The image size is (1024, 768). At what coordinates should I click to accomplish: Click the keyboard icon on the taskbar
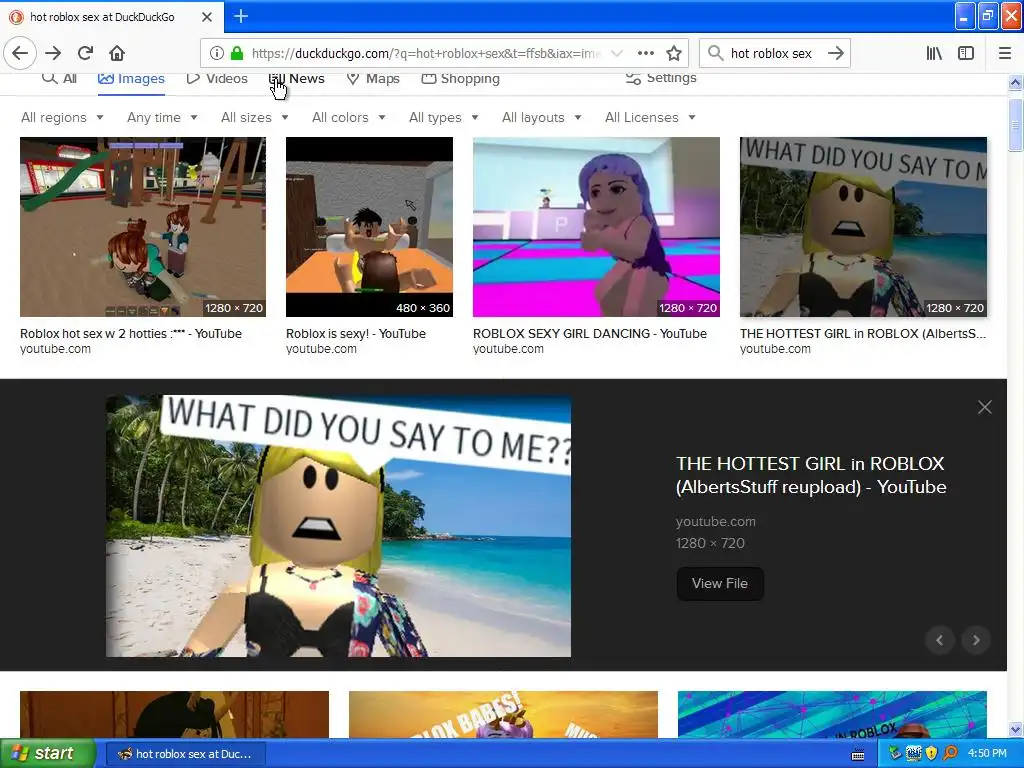[857, 755]
